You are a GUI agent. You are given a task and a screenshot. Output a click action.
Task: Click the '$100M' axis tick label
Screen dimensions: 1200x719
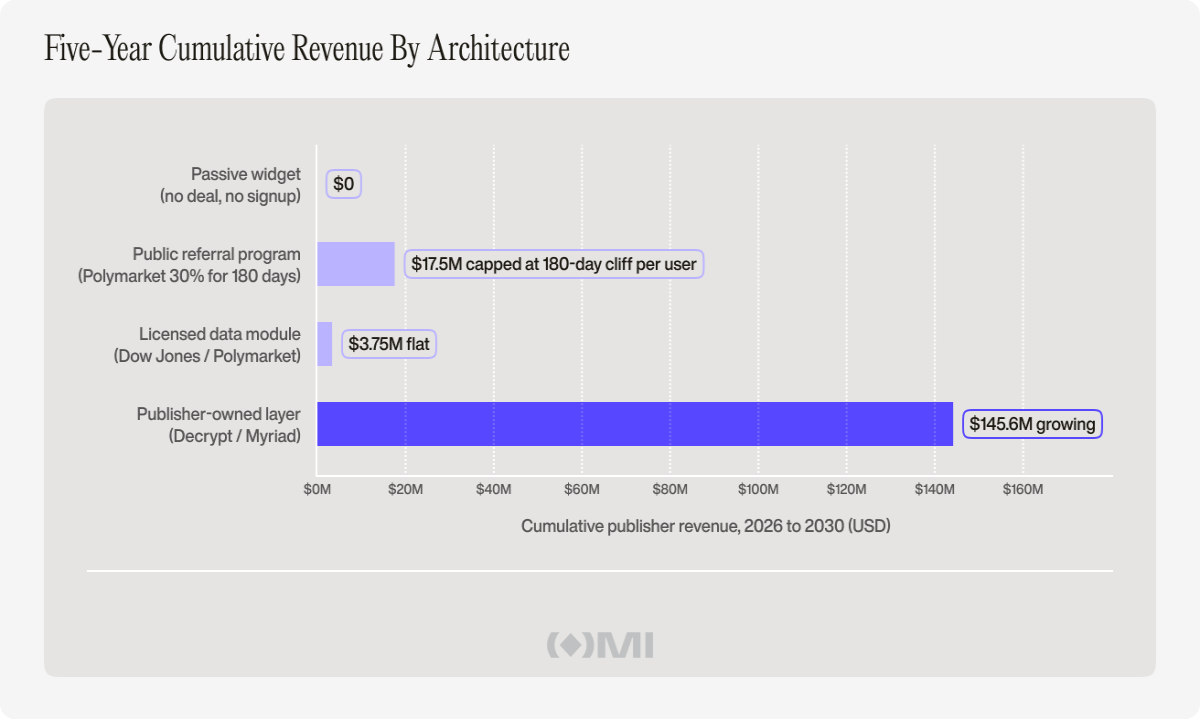[x=758, y=489]
